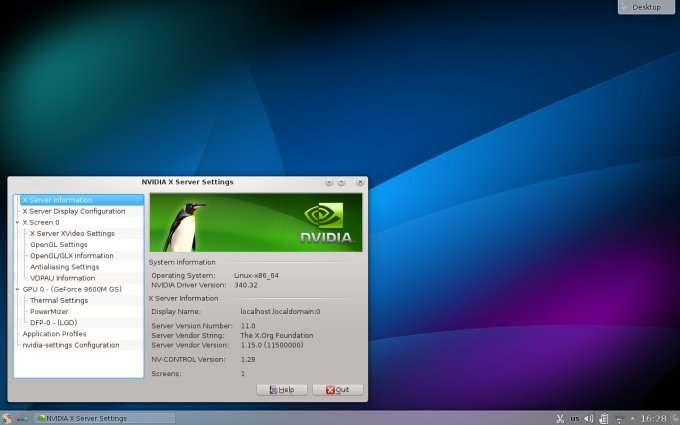Click server vendor version 1.15.0 (11500000)
The height and width of the screenshot is (425, 680).
272,345
